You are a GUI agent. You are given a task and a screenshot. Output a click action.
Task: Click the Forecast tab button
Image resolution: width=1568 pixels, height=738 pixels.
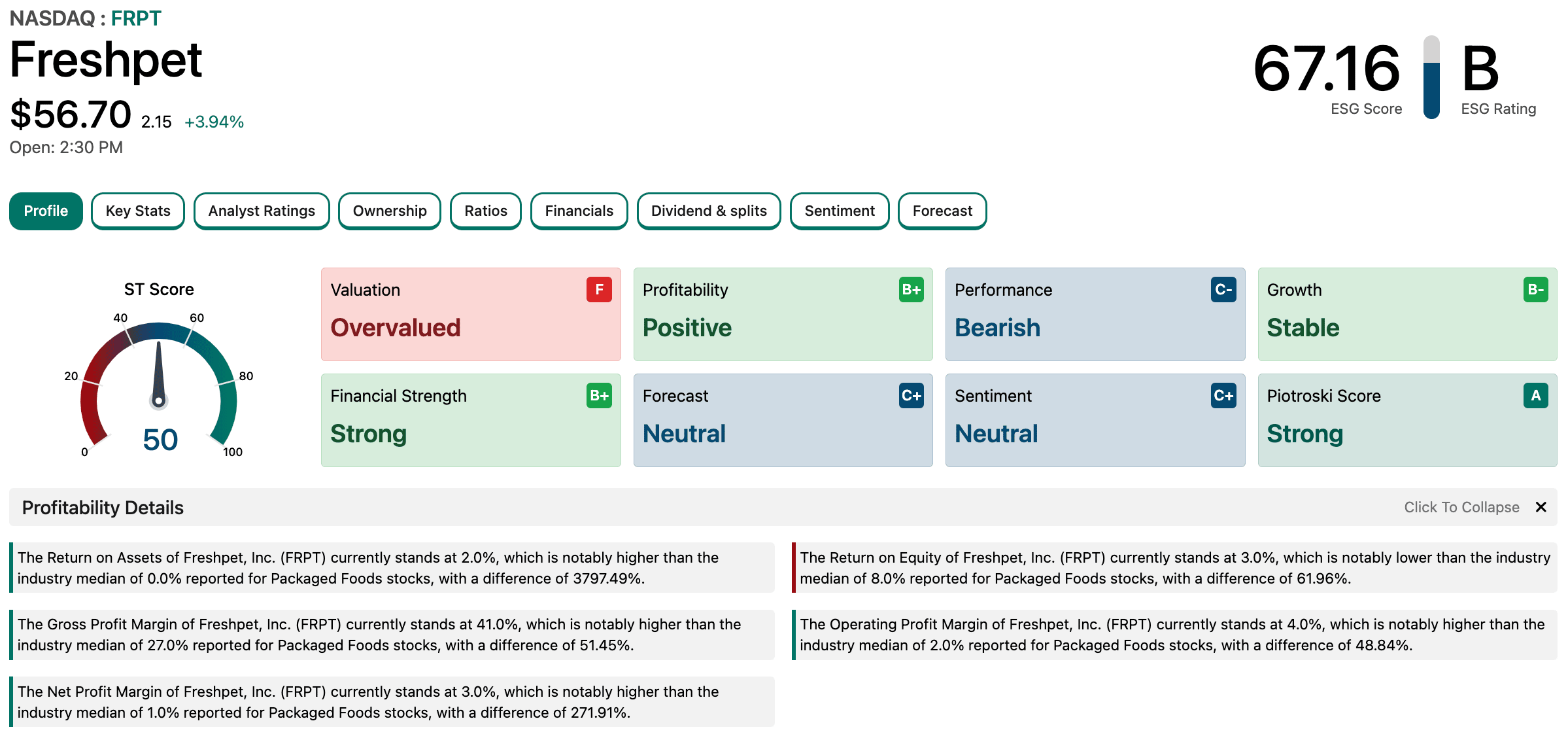942,211
